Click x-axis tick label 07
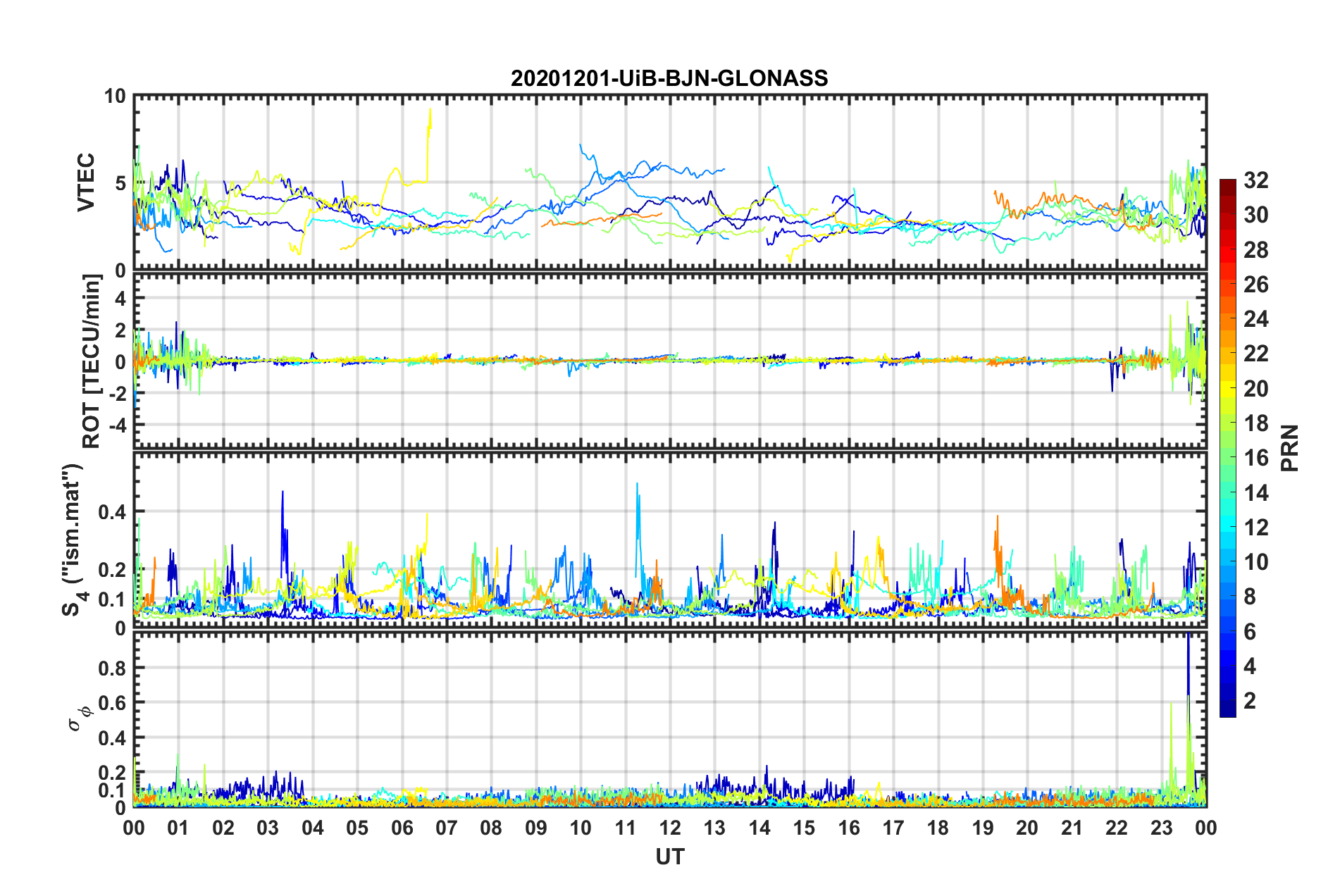1340x896 pixels. point(447,828)
